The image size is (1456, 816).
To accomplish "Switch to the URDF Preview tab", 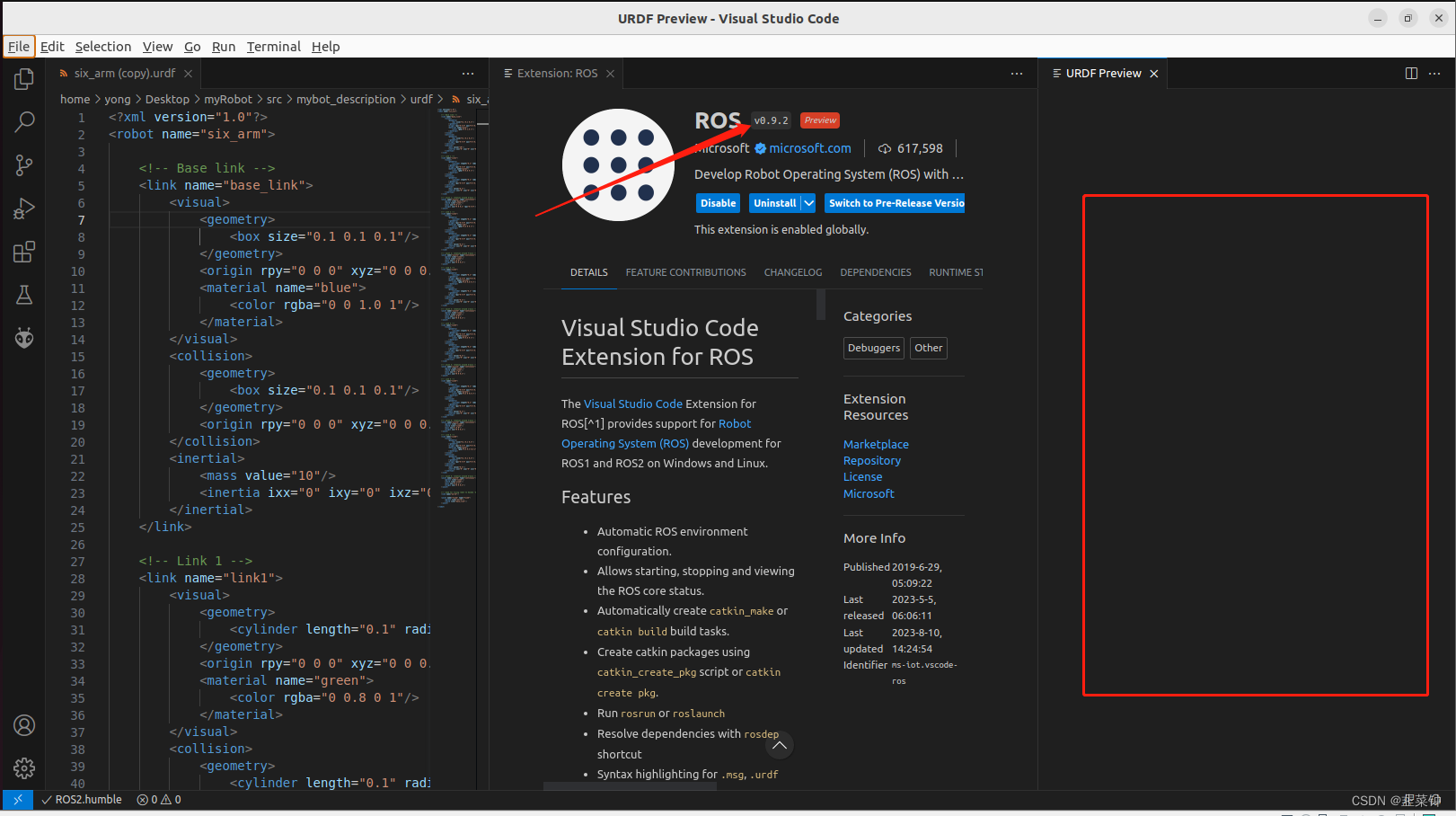I will tap(1103, 74).
